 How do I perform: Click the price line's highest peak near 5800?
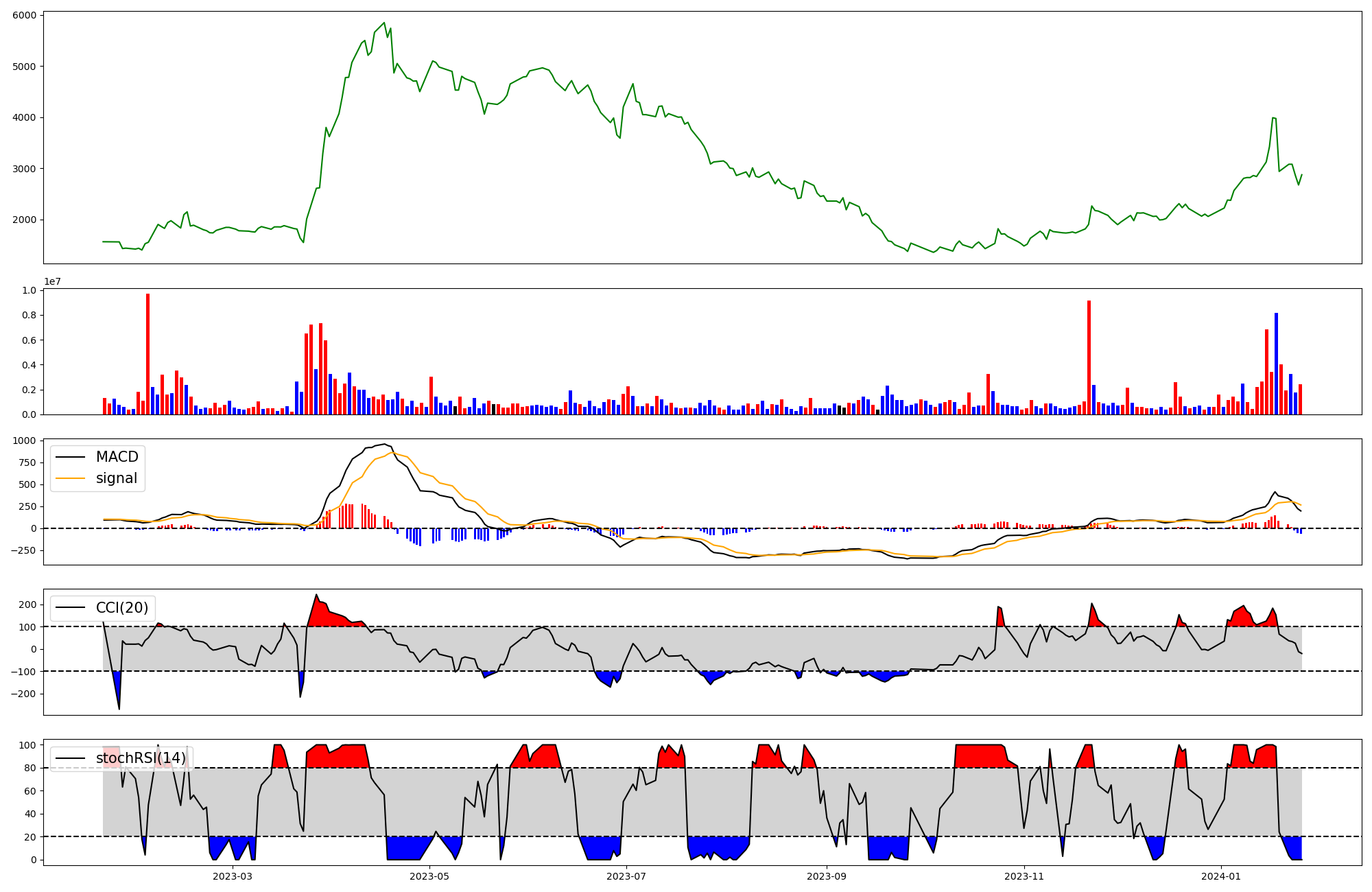(384, 23)
